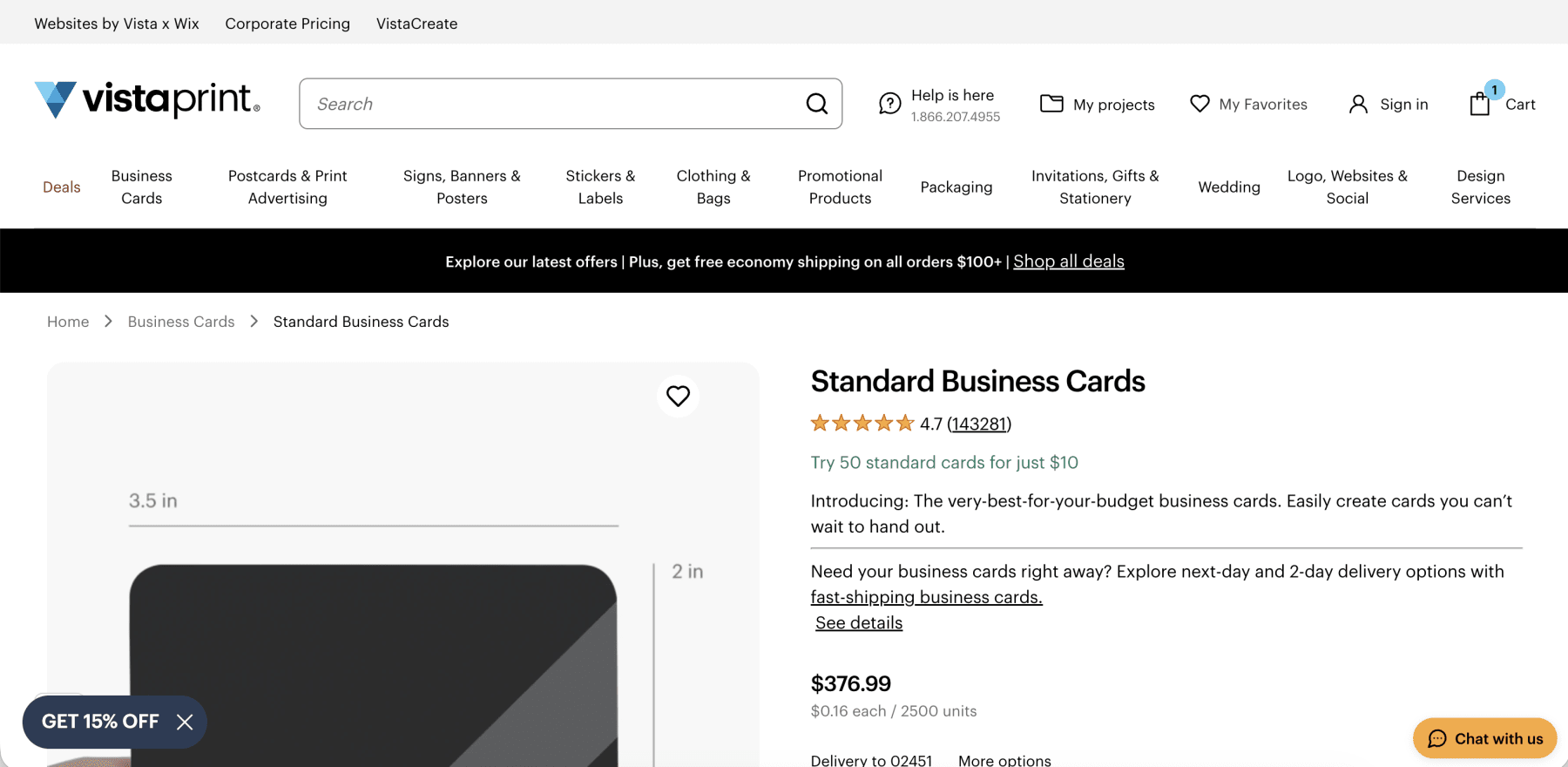The image size is (1568, 767).
Task: Click the My Favorites heart icon in header
Action: click(x=1200, y=104)
